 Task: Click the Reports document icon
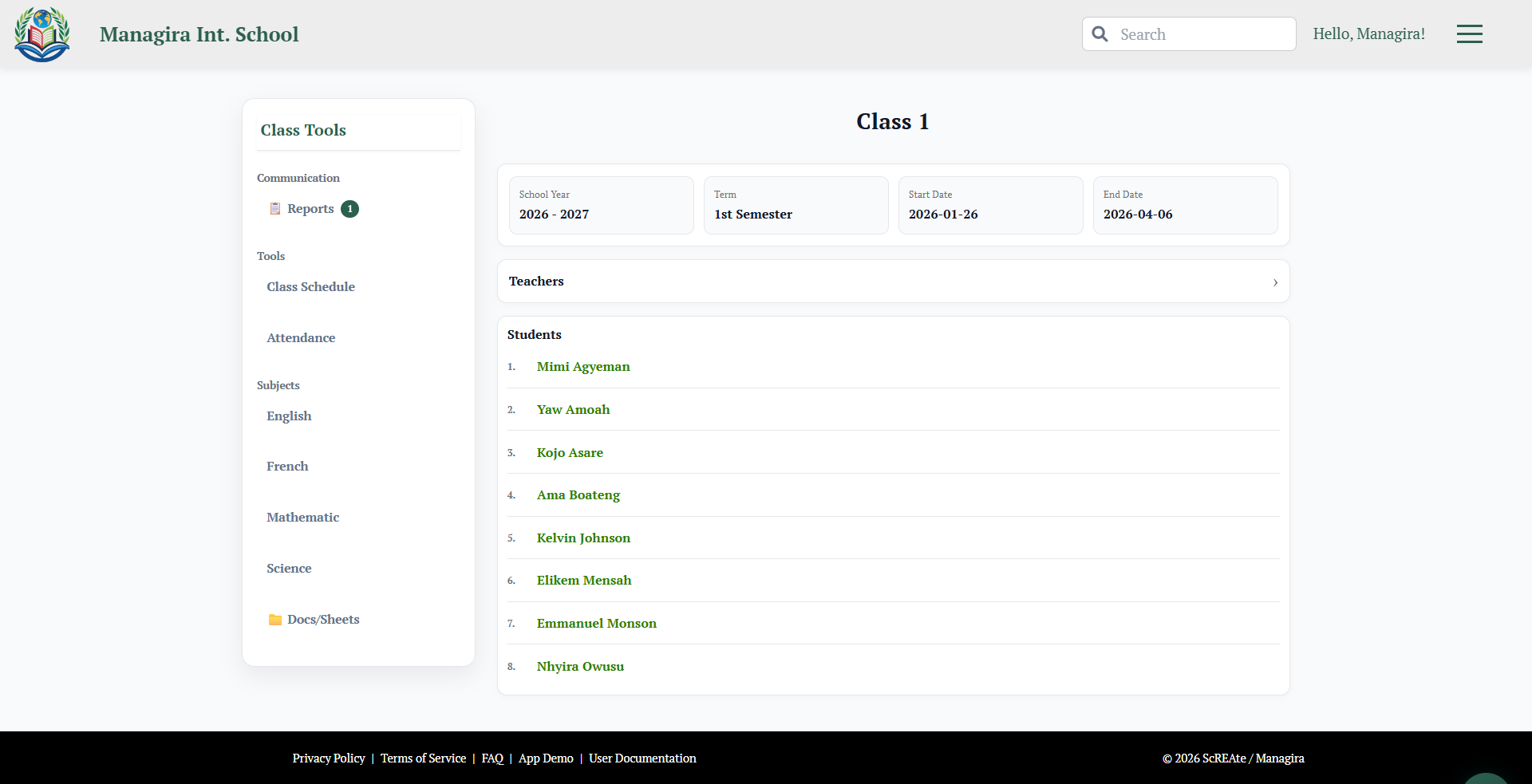[277, 208]
